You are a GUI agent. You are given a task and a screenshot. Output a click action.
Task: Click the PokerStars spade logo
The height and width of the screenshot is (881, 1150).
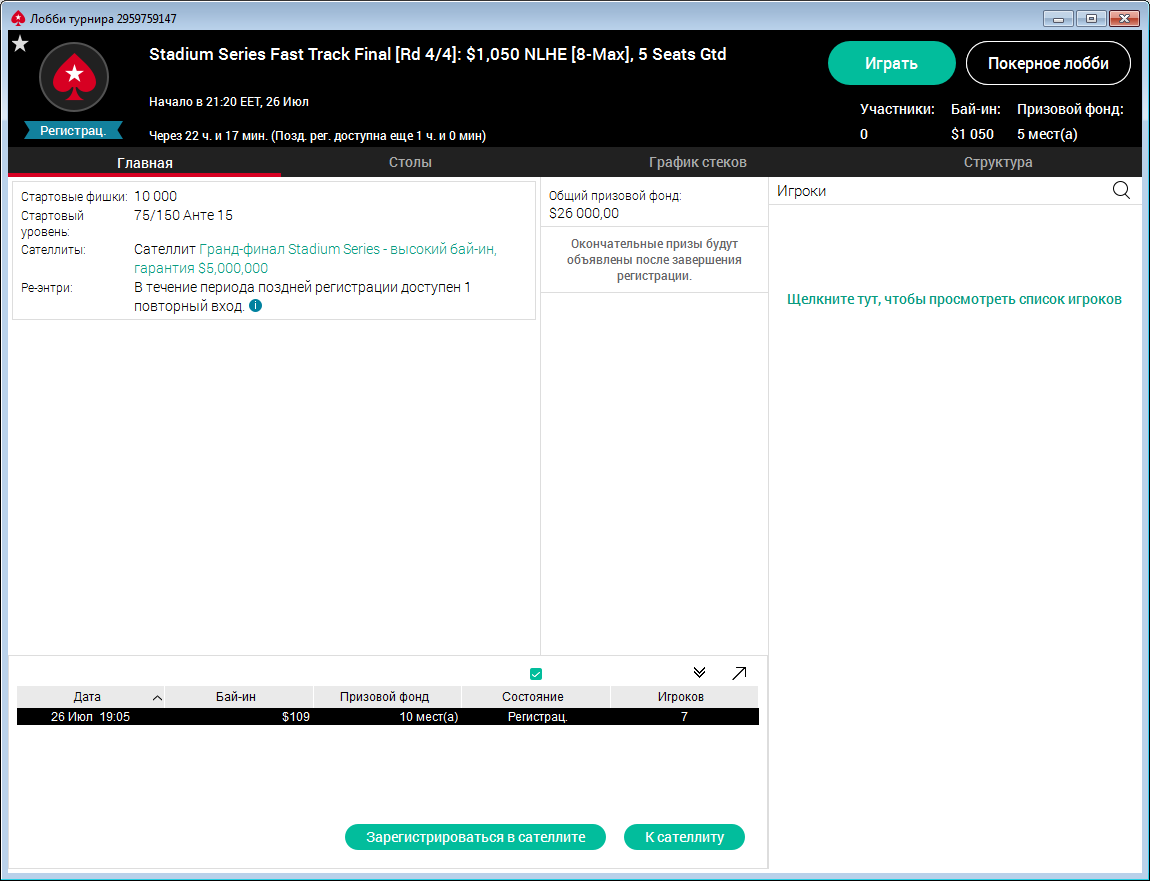pos(73,77)
